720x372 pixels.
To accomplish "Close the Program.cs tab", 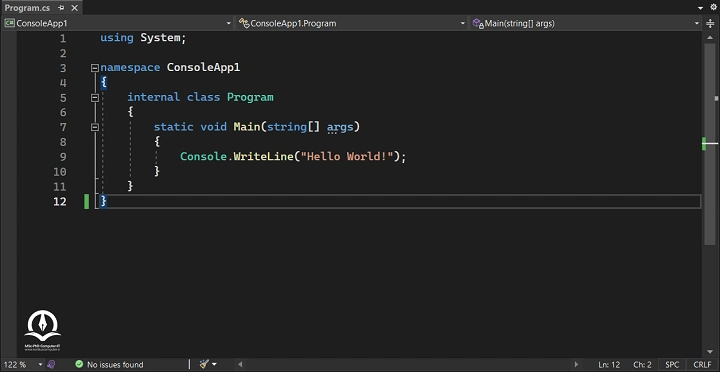I will [x=74, y=8].
